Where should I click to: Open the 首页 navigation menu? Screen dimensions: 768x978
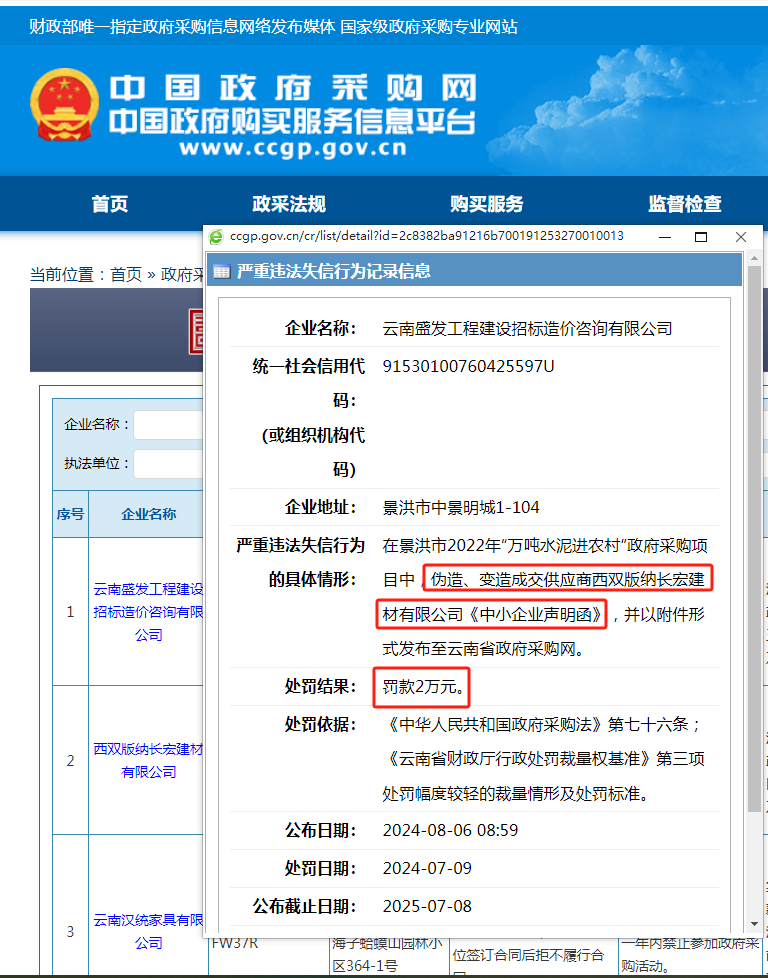pos(110,204)
